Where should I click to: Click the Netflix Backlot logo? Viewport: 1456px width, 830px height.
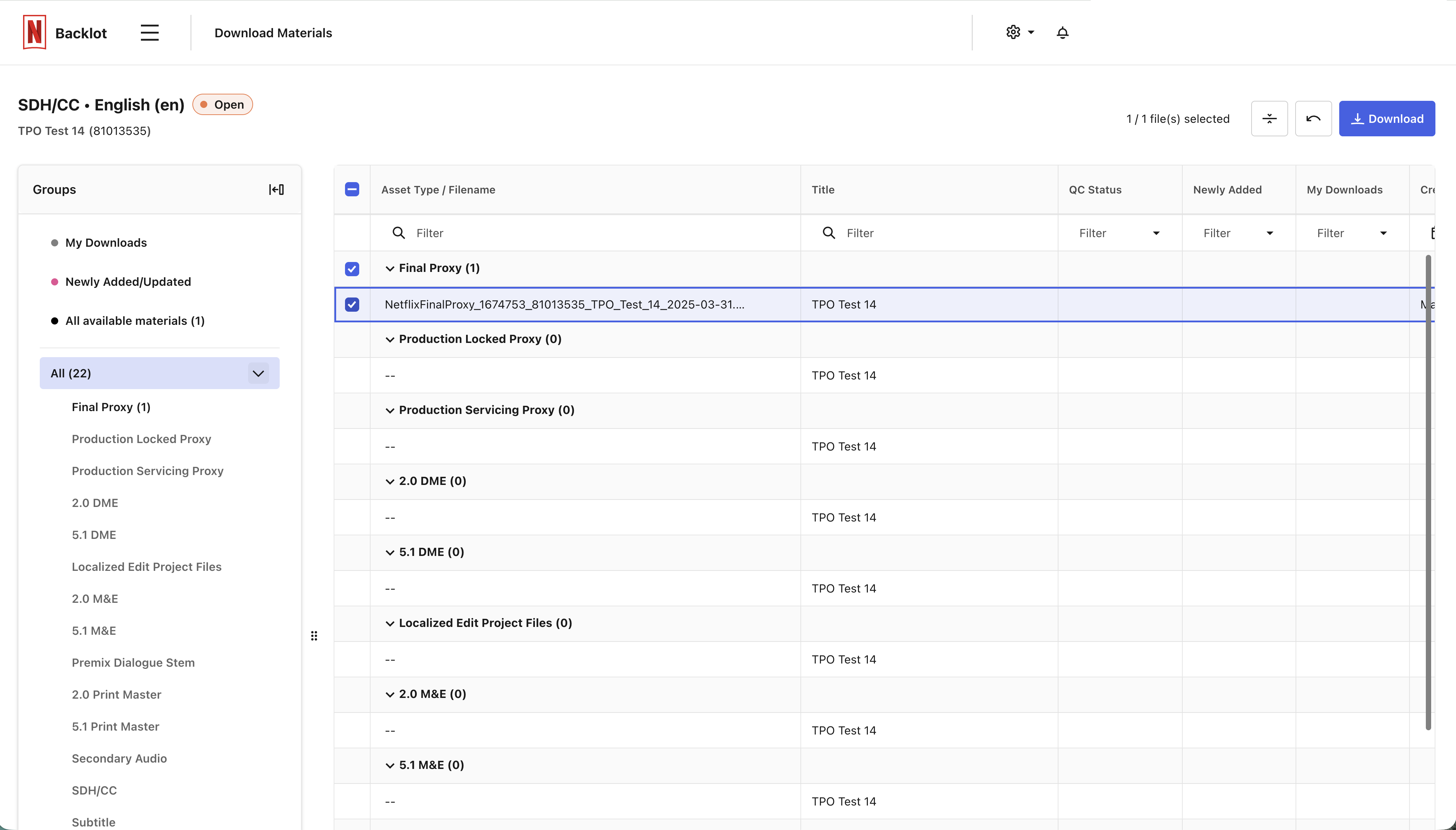point(34,33)
